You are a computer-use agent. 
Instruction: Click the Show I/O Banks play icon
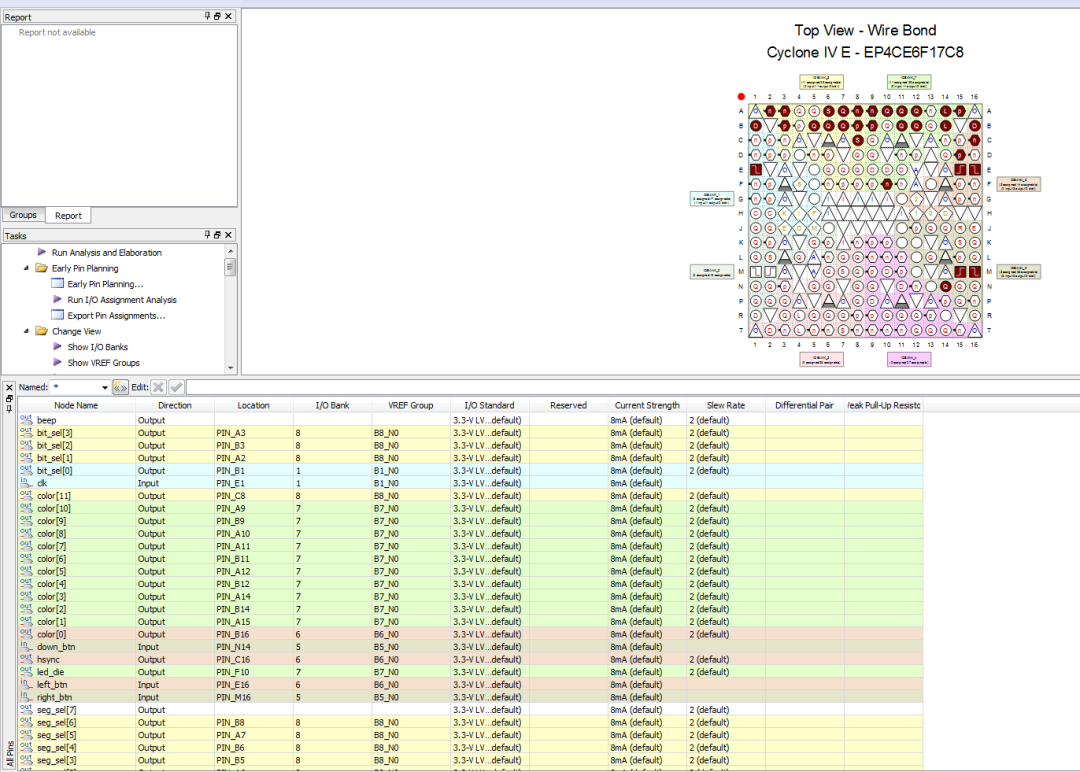click(x=57, y=347)
